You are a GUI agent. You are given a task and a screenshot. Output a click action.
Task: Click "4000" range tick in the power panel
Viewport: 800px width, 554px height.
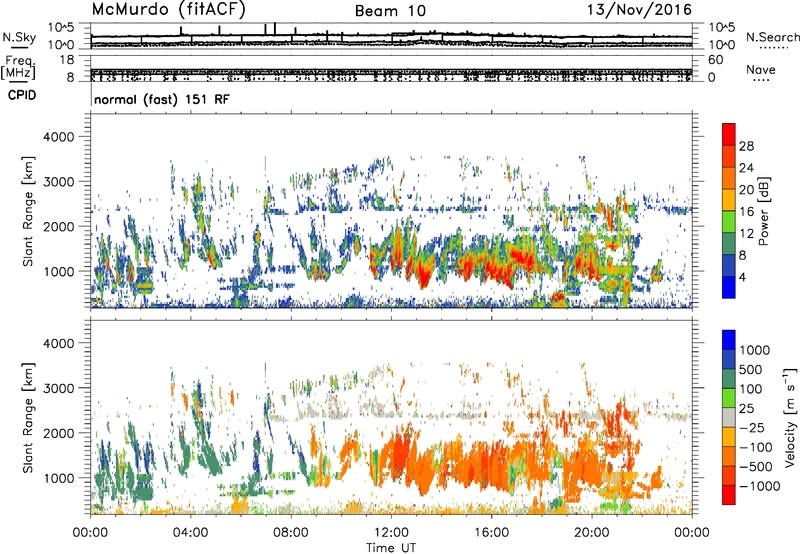(58, 137)
